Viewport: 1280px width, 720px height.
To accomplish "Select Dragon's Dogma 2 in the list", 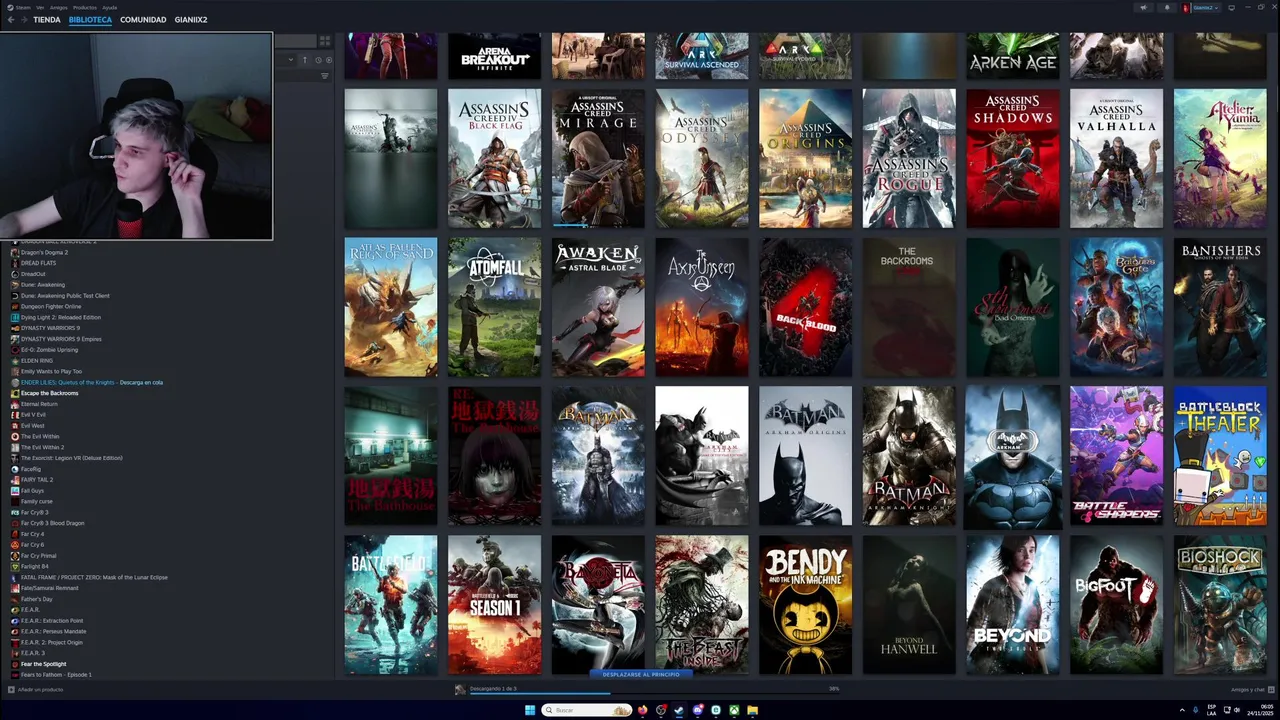I will pyautogui.click(x=45, y=252).
